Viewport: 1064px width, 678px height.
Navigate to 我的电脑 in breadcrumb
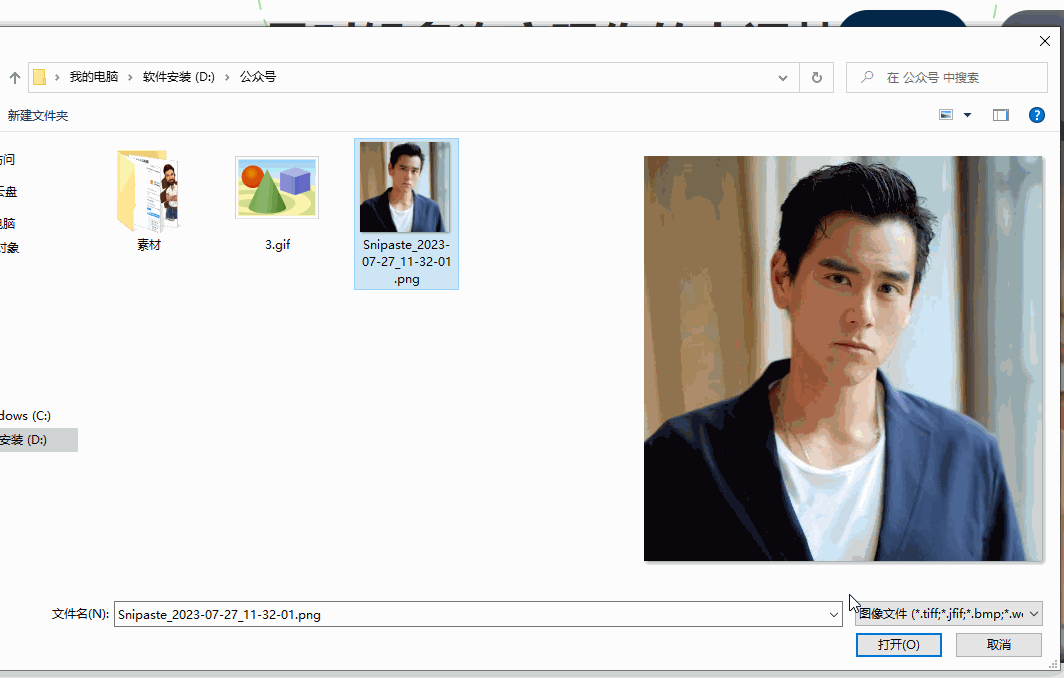click(x=93, y=77)
